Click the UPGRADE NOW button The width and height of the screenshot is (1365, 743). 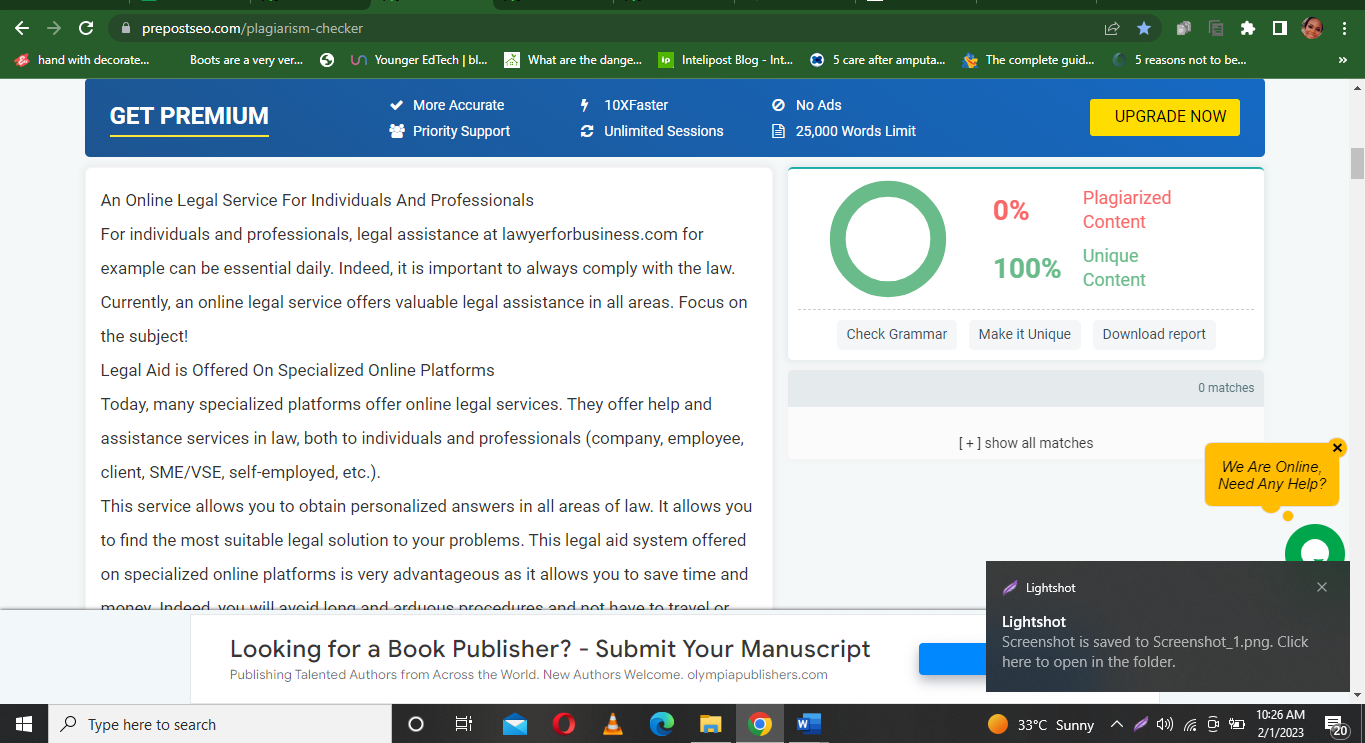pos(1164,117)
